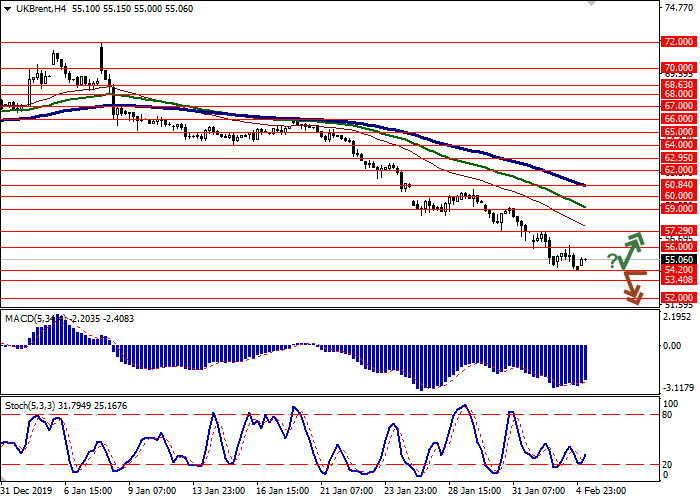Screen dimensions: 700x500
Task: Click the 52.000 support level label
Action: [678, 298]
